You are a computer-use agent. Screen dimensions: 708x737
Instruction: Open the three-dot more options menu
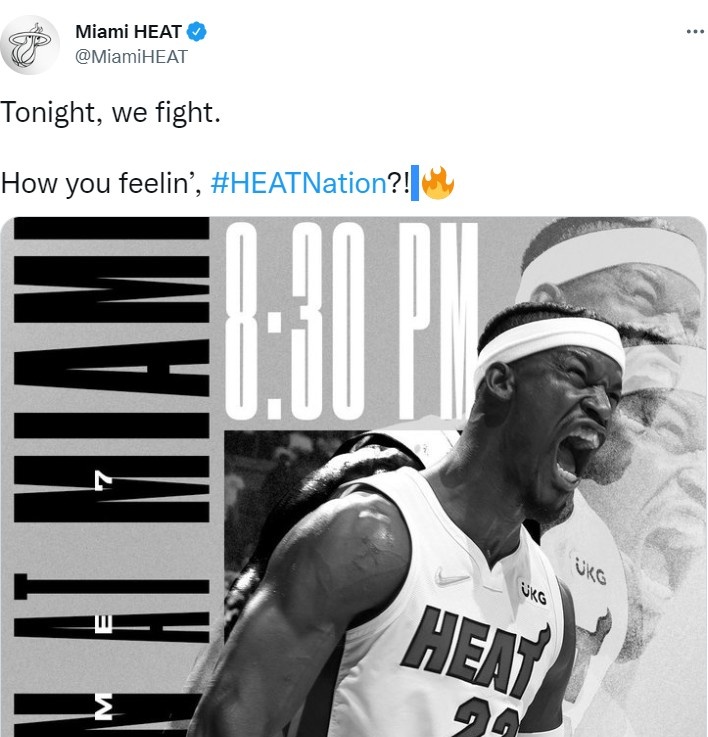(x=695, y=31)
